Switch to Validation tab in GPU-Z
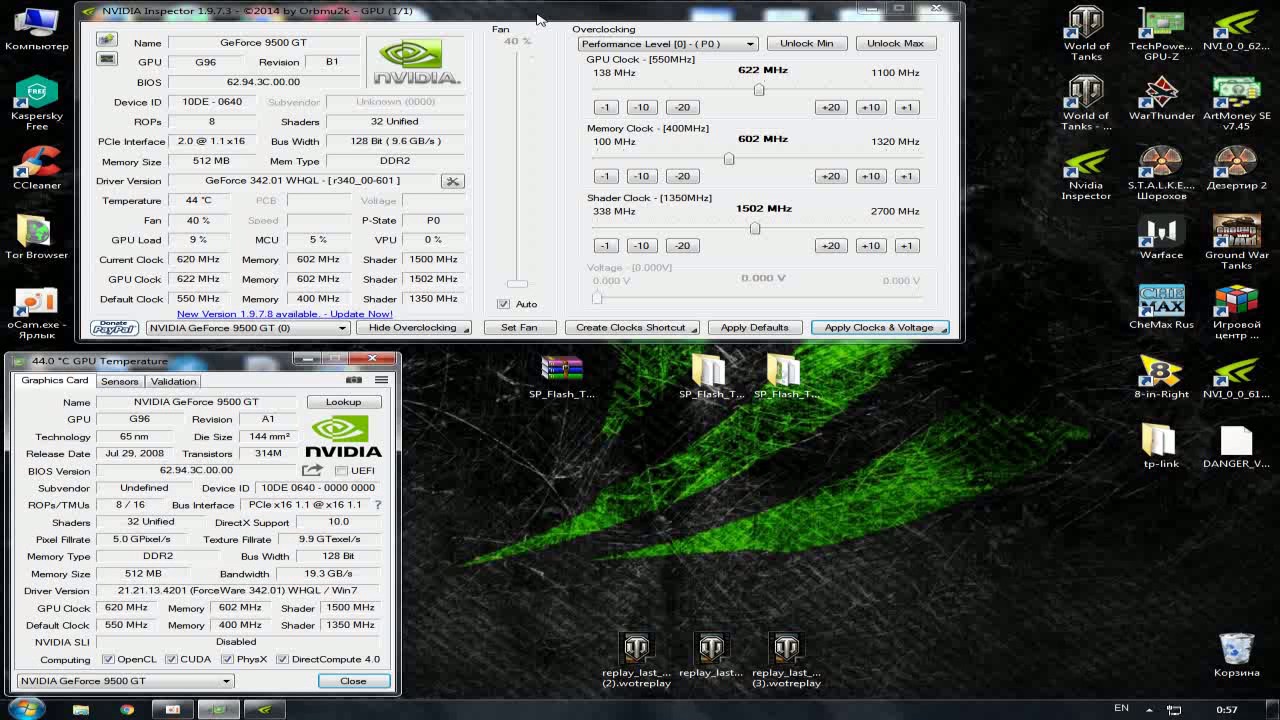Screen dimensions: 1280x720 coord(173,381)
